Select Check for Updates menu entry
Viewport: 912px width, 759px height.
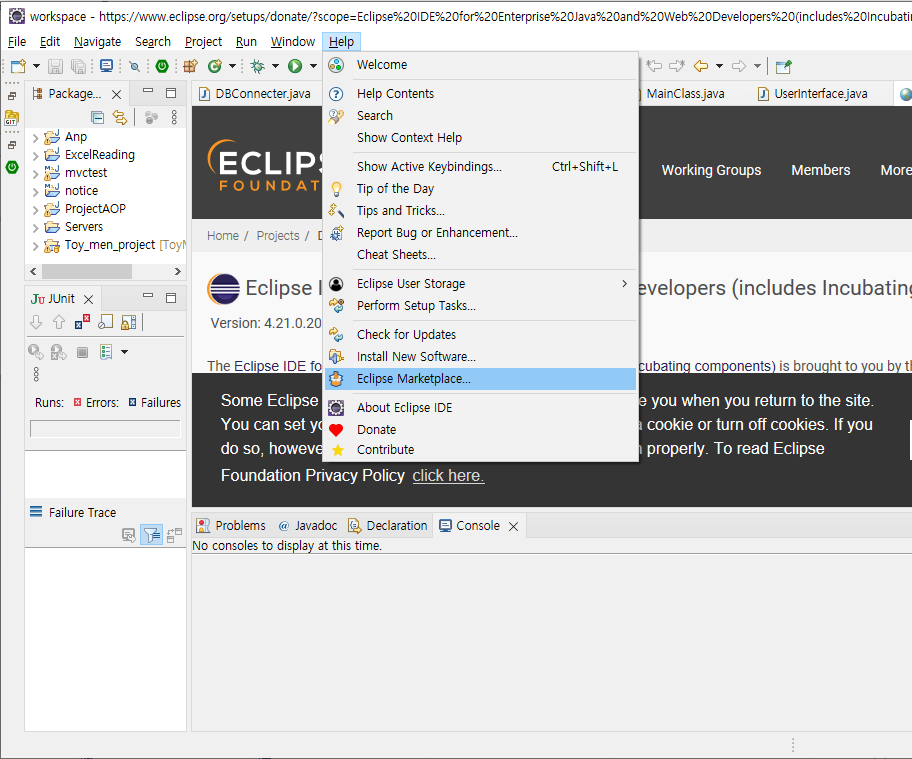[480, 334]
